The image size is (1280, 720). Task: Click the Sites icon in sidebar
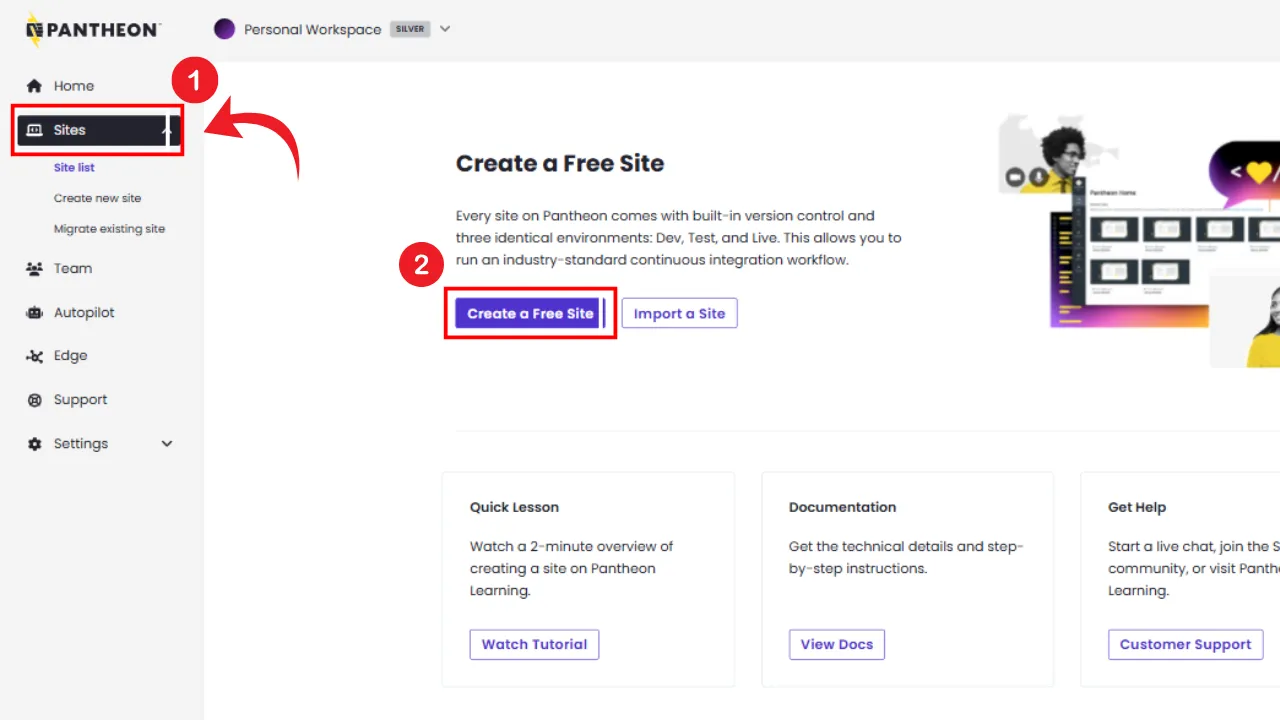click(x=35, y=130)
